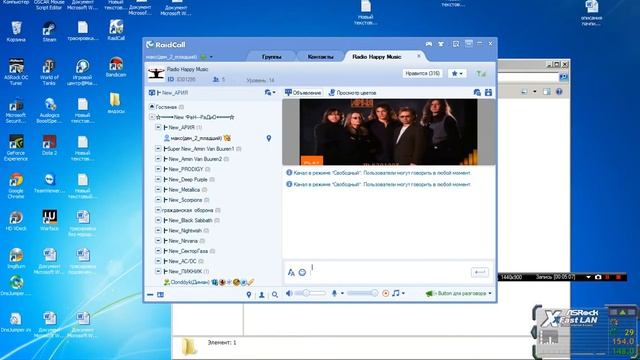The width and height of the screenshot is (640, 360).
Task: Locate my position with pin icon at bottom
Action: tap(249, 294)
